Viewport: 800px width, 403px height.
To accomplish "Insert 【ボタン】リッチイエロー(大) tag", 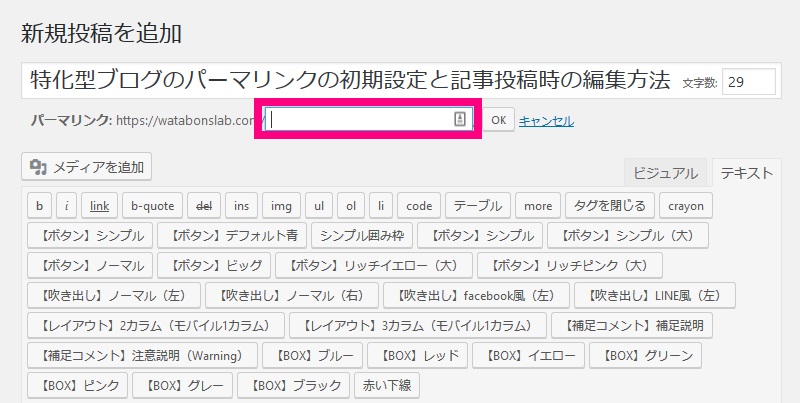I will tap(374, 265).
